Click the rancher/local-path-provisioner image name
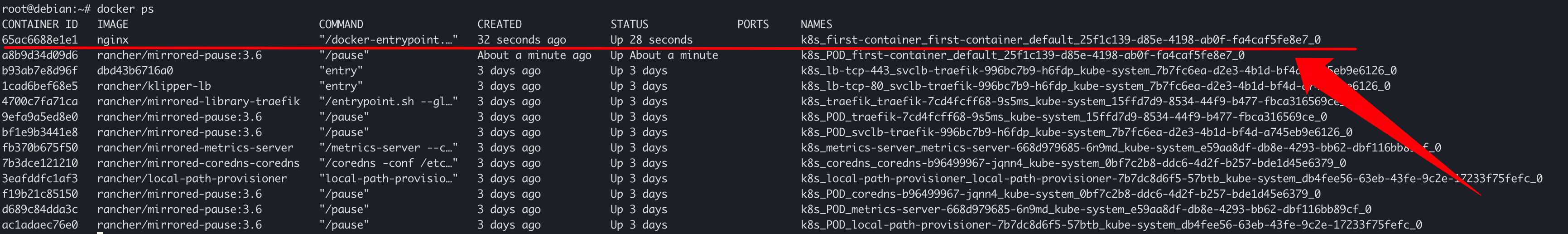This screenshot has width=1568, height=234. tap(192, 179)
